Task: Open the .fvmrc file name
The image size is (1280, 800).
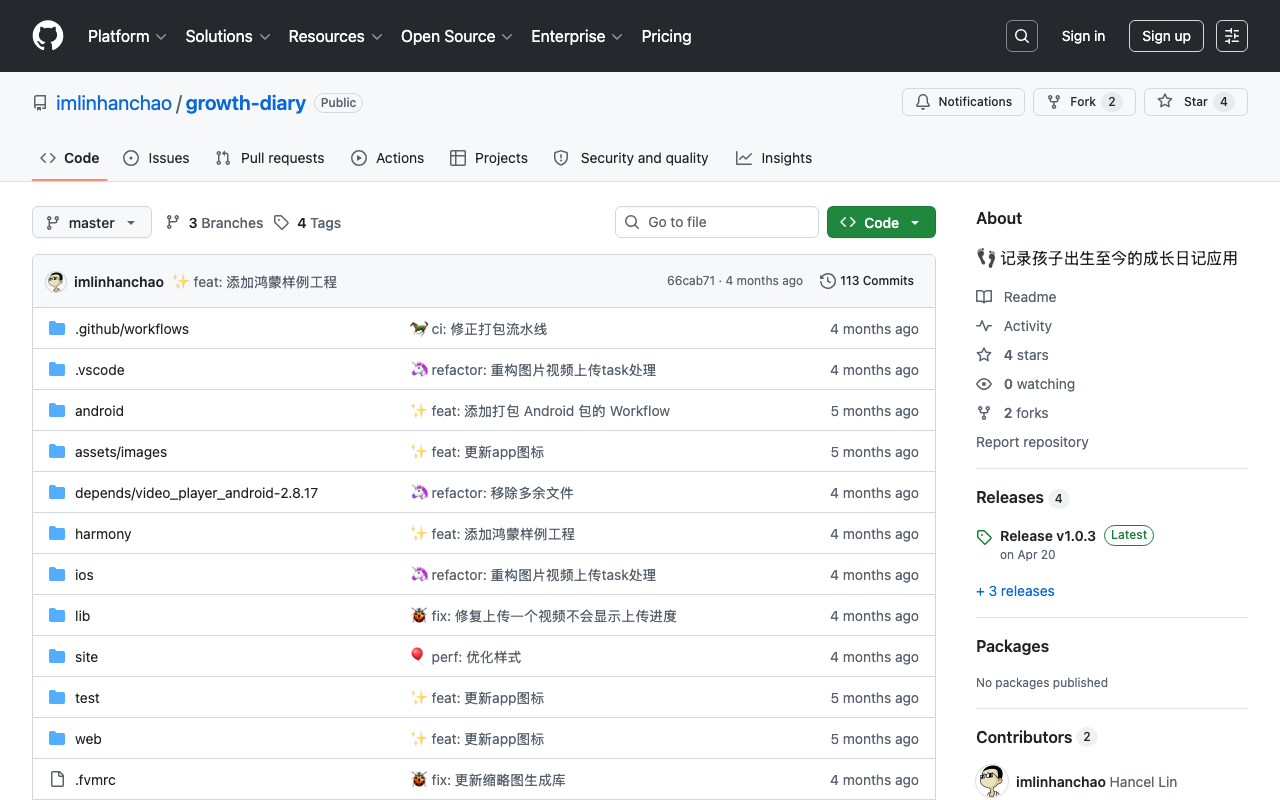Action: (x=95, y=780)
